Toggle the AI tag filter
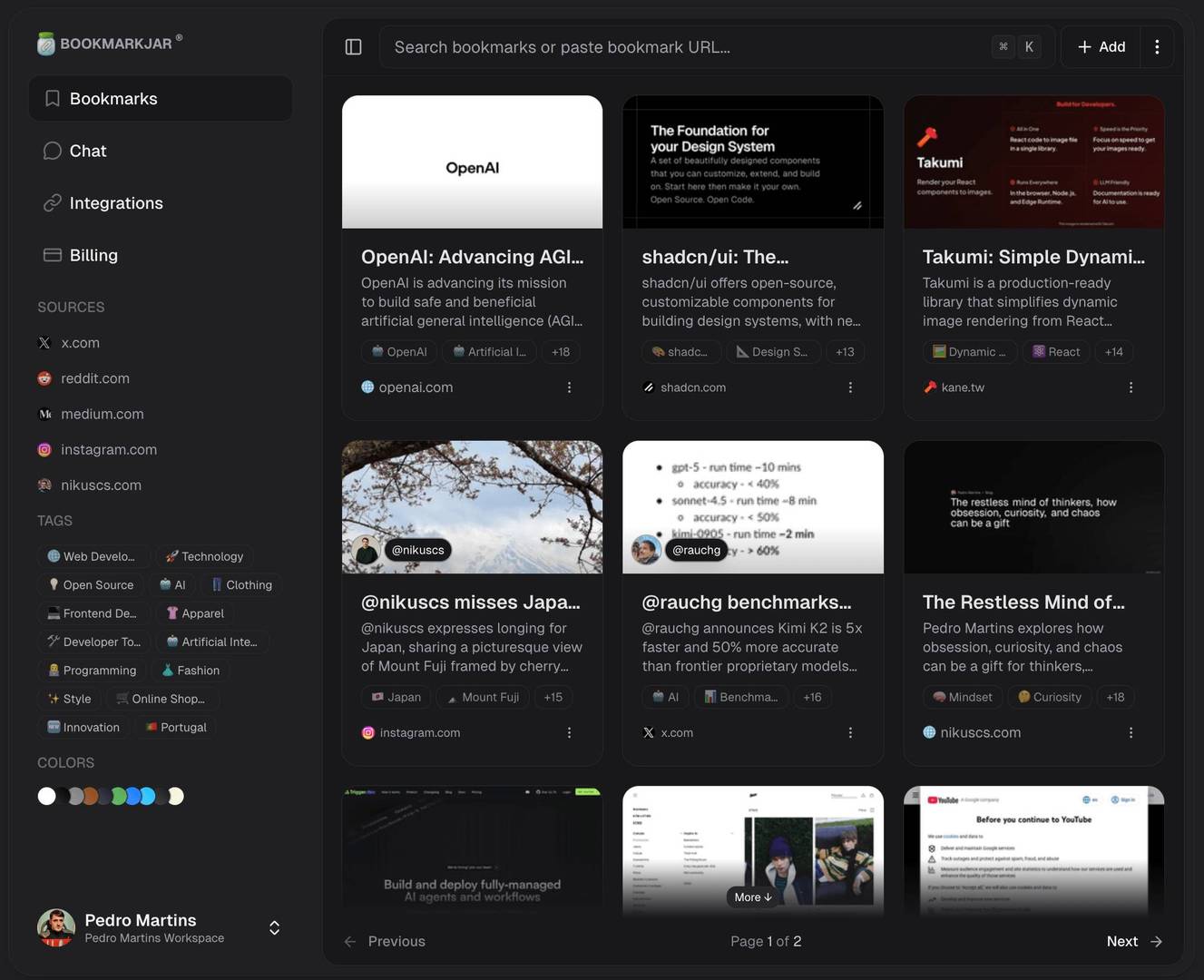The height and width of the screenshot is (980, 1204). point(172,584)
